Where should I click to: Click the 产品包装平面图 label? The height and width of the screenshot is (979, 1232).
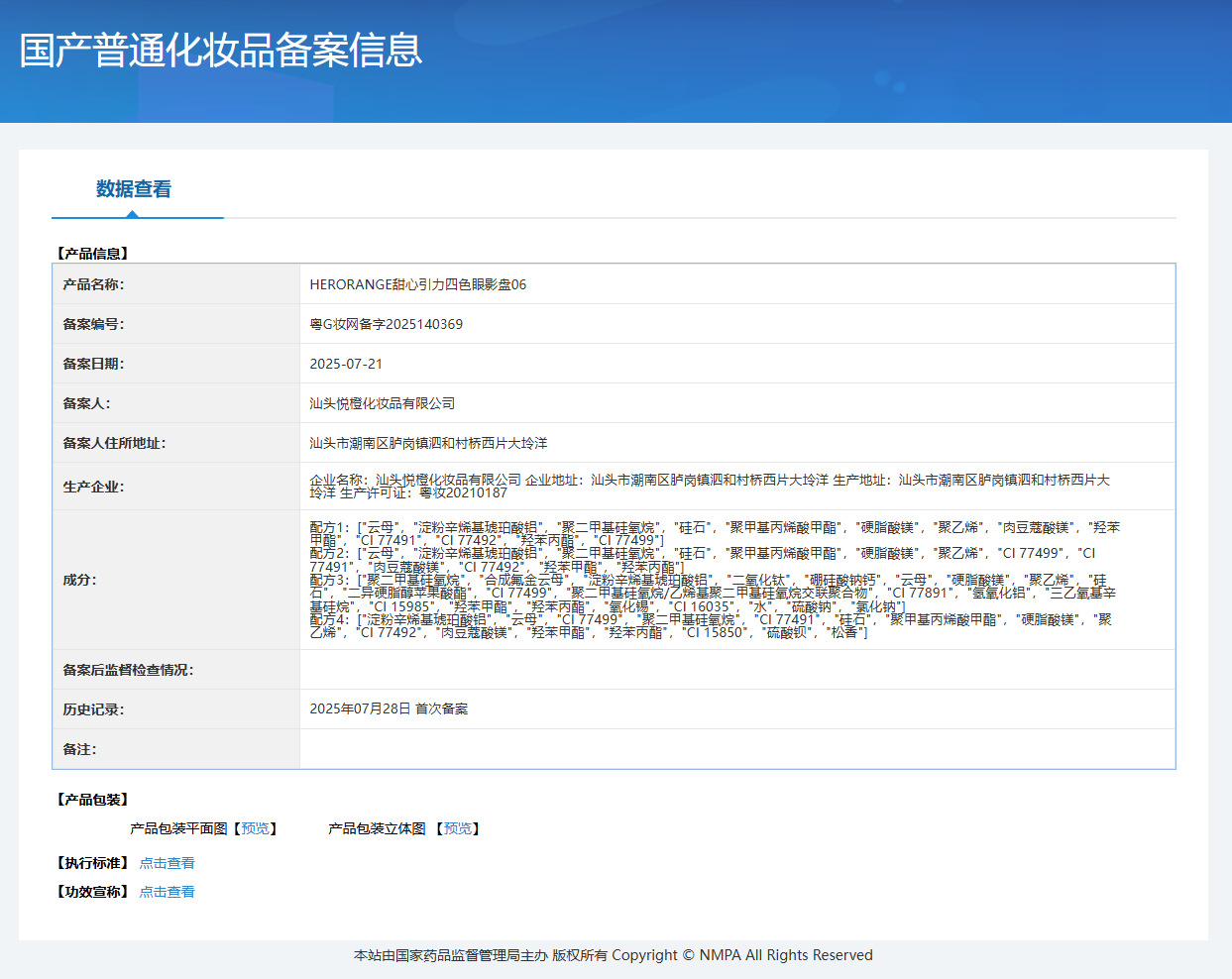[x=178, y=828]
